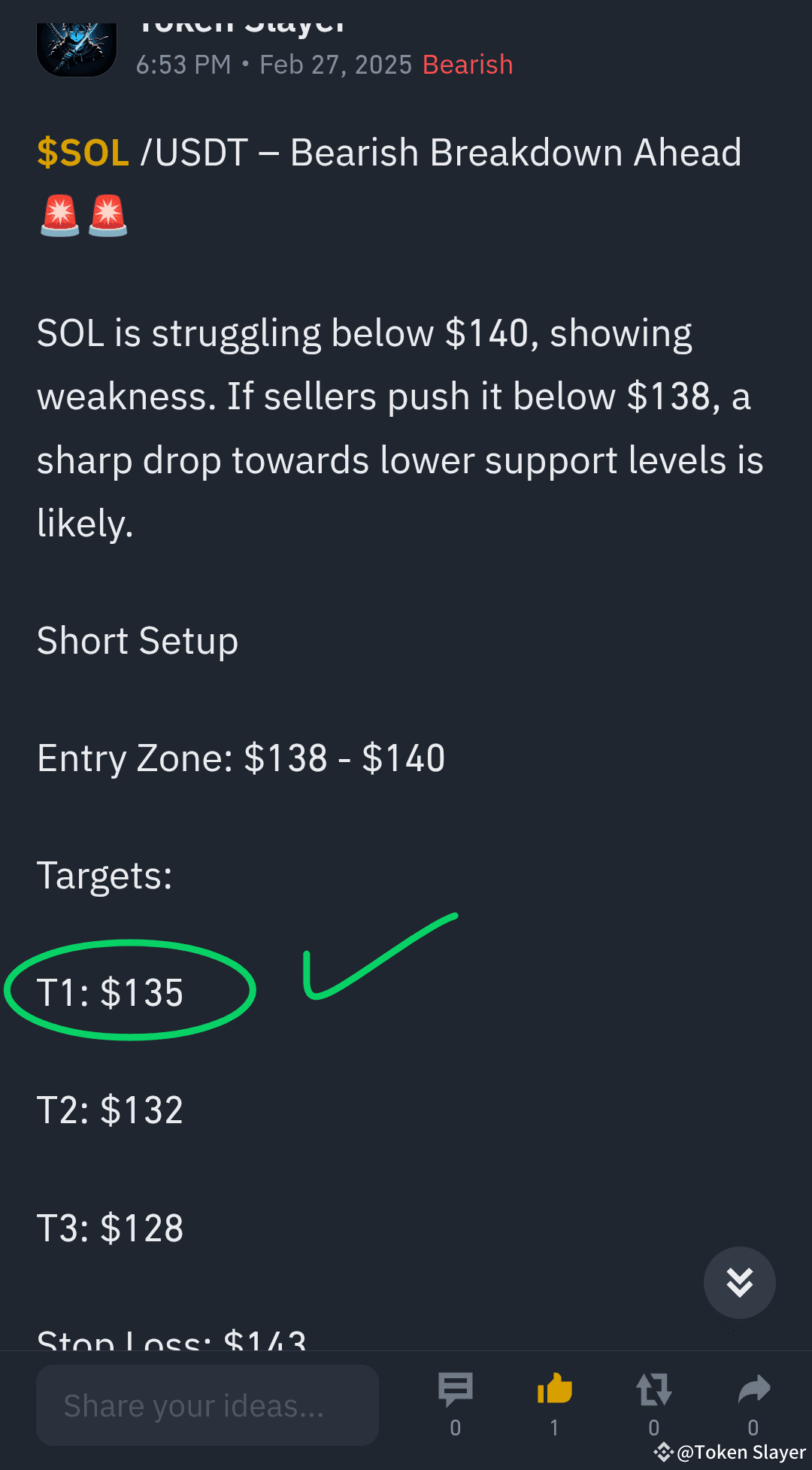Click the Token Slayer username at the top

(x=241, y=19)
